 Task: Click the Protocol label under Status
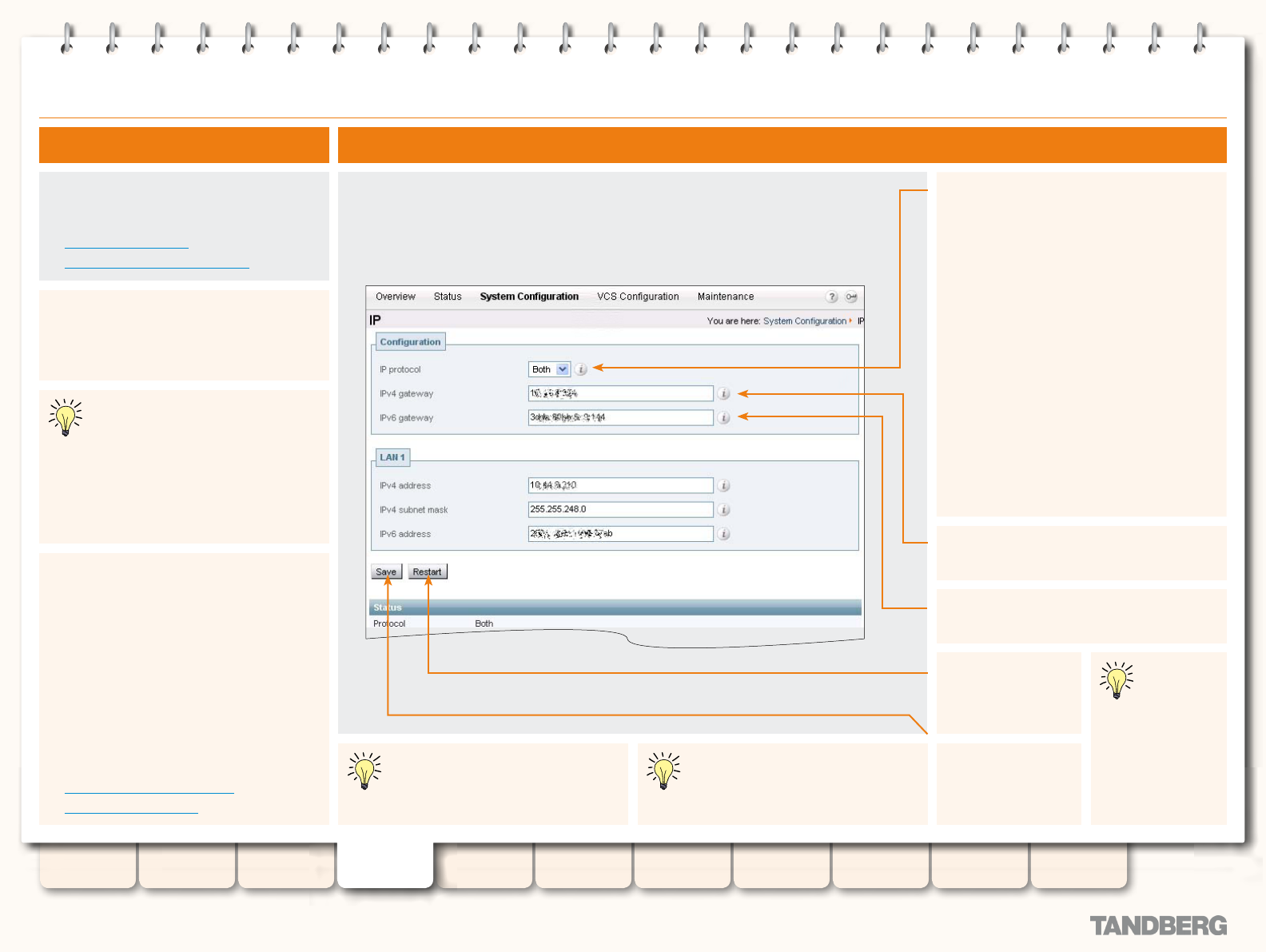click(x=389, y=623)
